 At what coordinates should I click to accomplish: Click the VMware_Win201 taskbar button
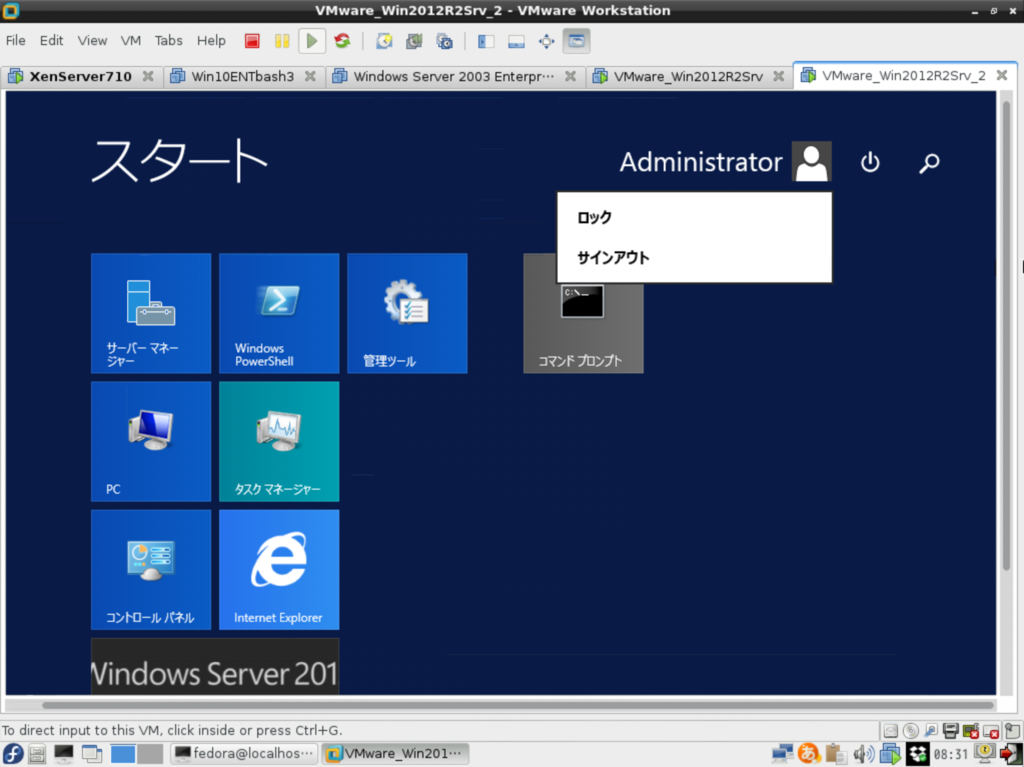(394, 753)
